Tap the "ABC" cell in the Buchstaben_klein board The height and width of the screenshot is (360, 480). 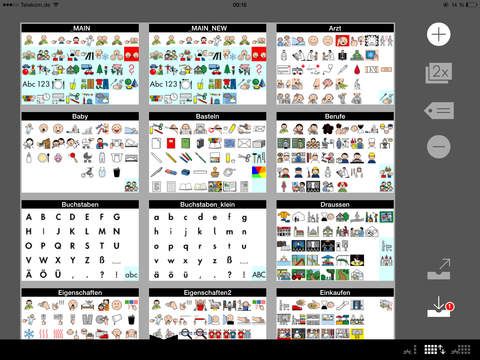[x=259, y=274]
